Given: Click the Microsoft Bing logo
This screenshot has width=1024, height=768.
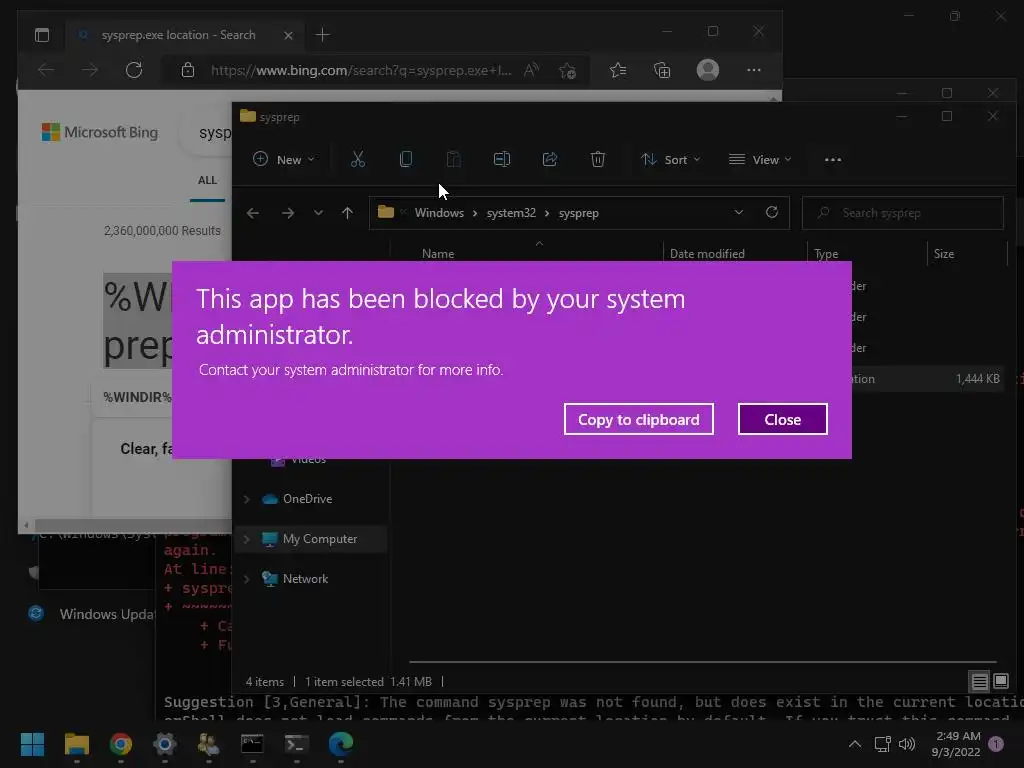Looking at the screenshot, I should tap(100, 133).
